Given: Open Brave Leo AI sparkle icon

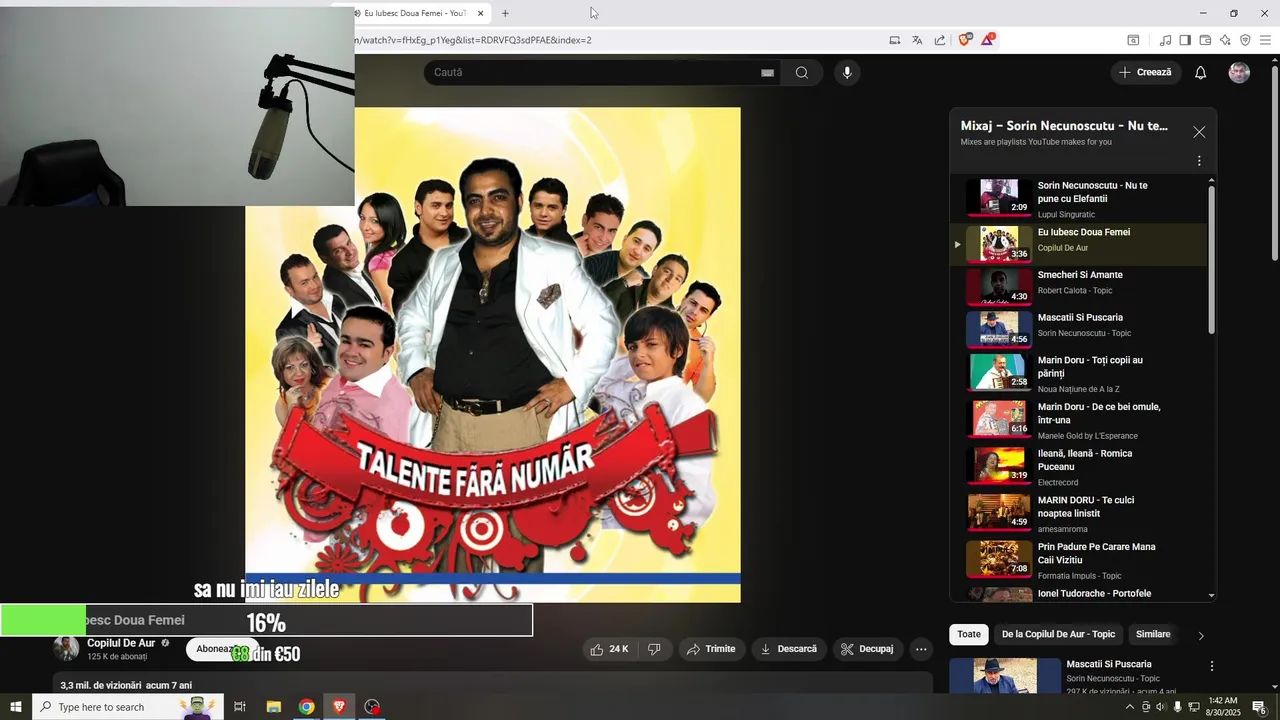Looking at the screenshot, I should [x=1225, y=40].
